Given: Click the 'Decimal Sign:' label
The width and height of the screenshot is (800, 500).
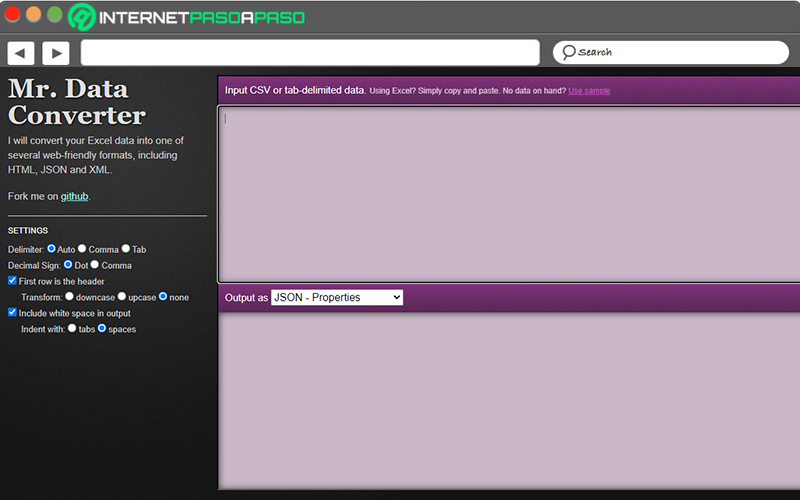Looking at the screenshot, I should 34,266.
